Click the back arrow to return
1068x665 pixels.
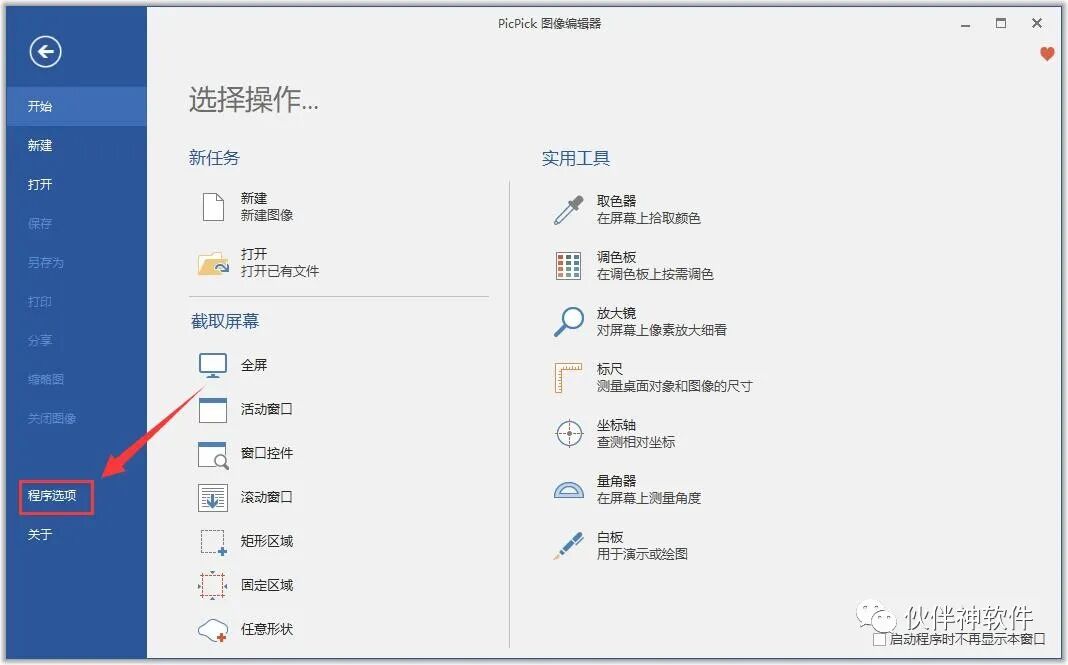pyautogui.click(x=44, y=52)
